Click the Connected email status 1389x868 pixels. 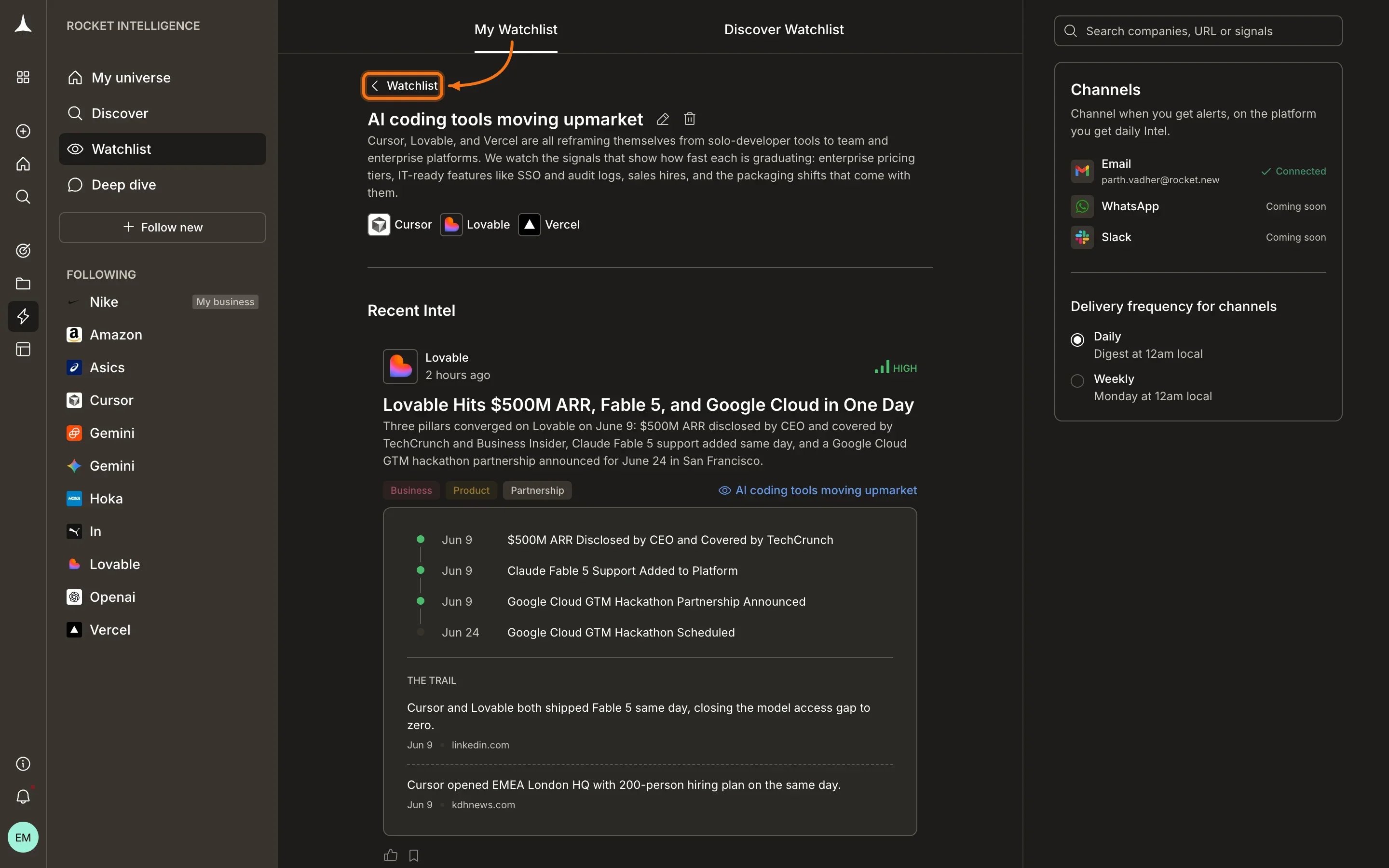tap(1293, 171)
